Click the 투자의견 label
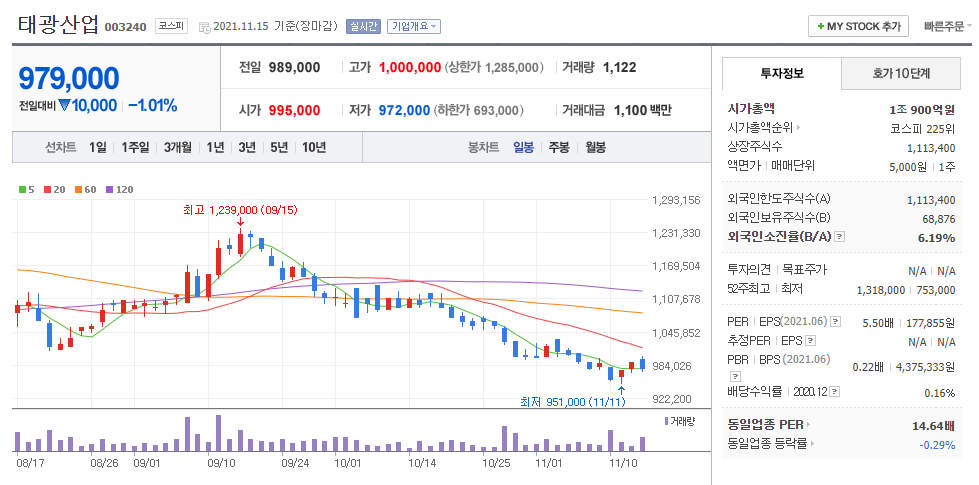 tap(750, 270)
